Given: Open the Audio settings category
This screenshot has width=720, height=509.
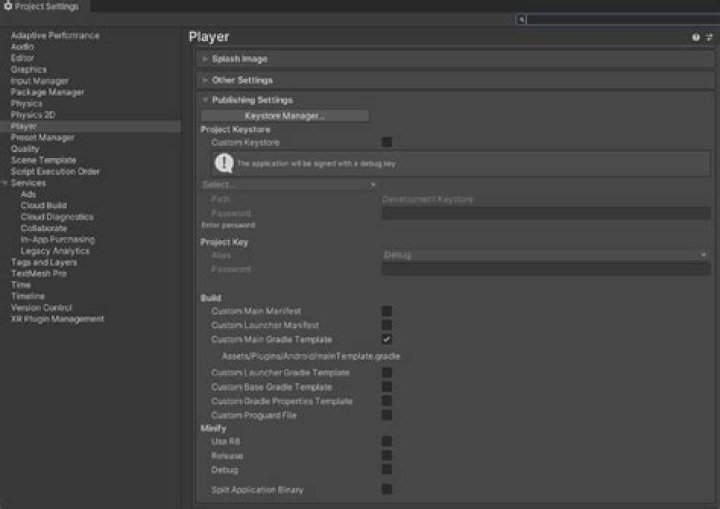Looking at the screenshot, I should (22, 47).
